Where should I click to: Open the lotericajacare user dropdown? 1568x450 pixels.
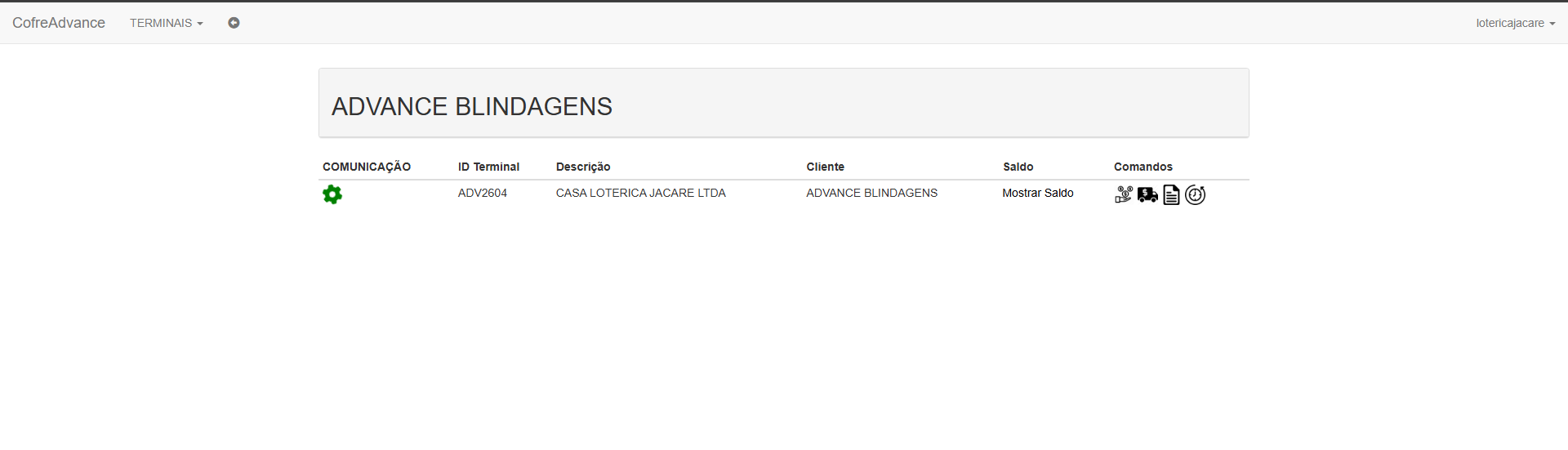click(1515, 23)
